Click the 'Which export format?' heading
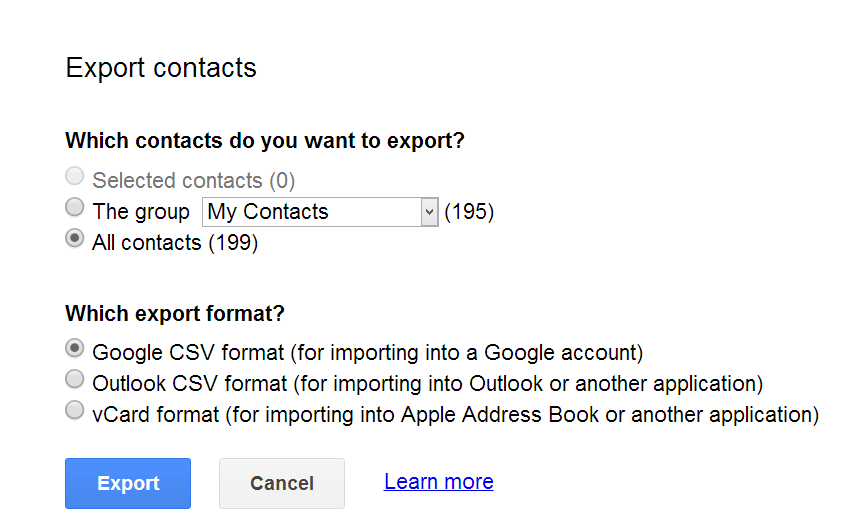 point(175,314)
